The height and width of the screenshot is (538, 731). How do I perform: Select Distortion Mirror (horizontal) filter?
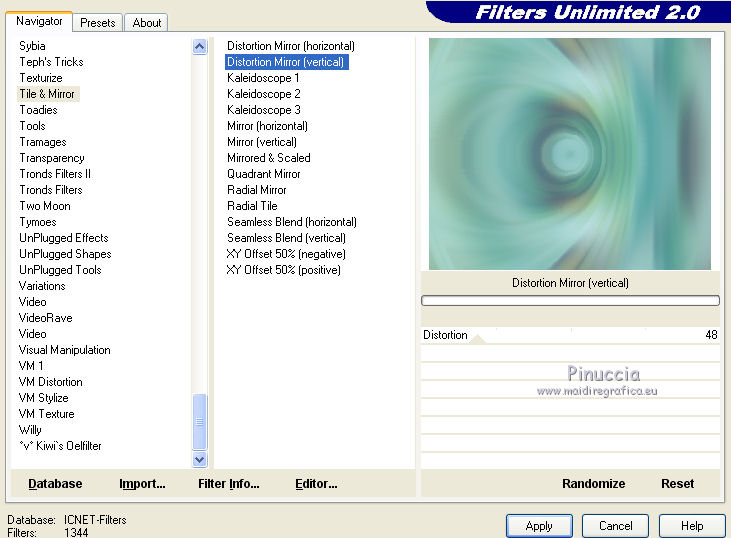pos(291,46)
